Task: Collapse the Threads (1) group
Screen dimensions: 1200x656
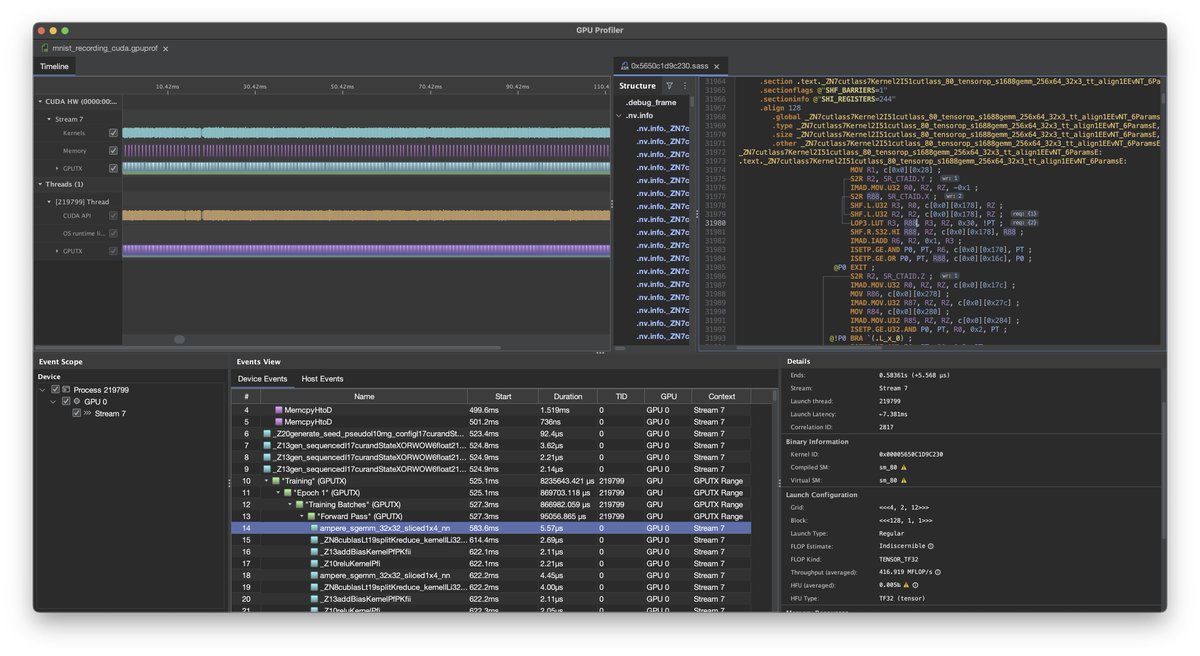Action: tap(40, 184)
